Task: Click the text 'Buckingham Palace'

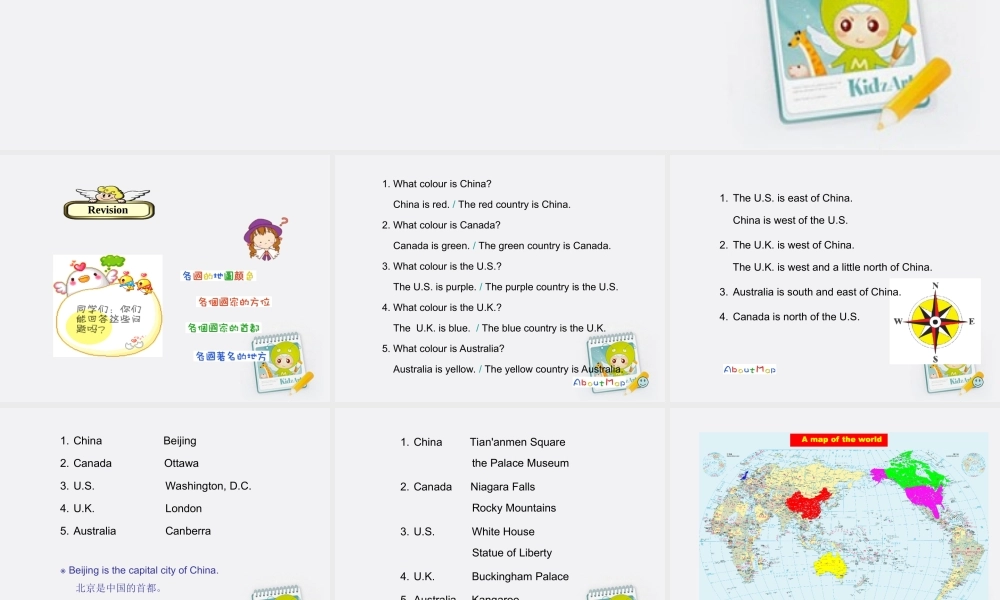Action: (x=520, y=576)
